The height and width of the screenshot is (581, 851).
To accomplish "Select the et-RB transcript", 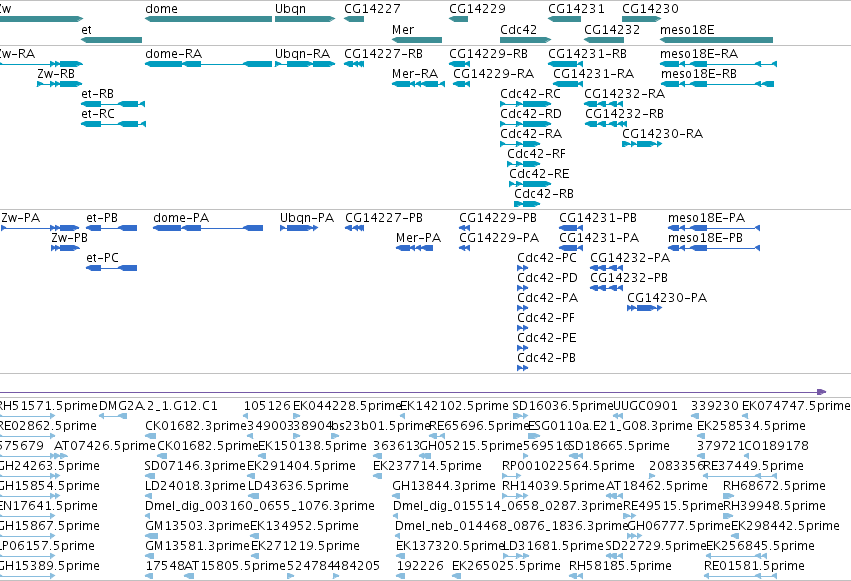I will pos(113,104).
